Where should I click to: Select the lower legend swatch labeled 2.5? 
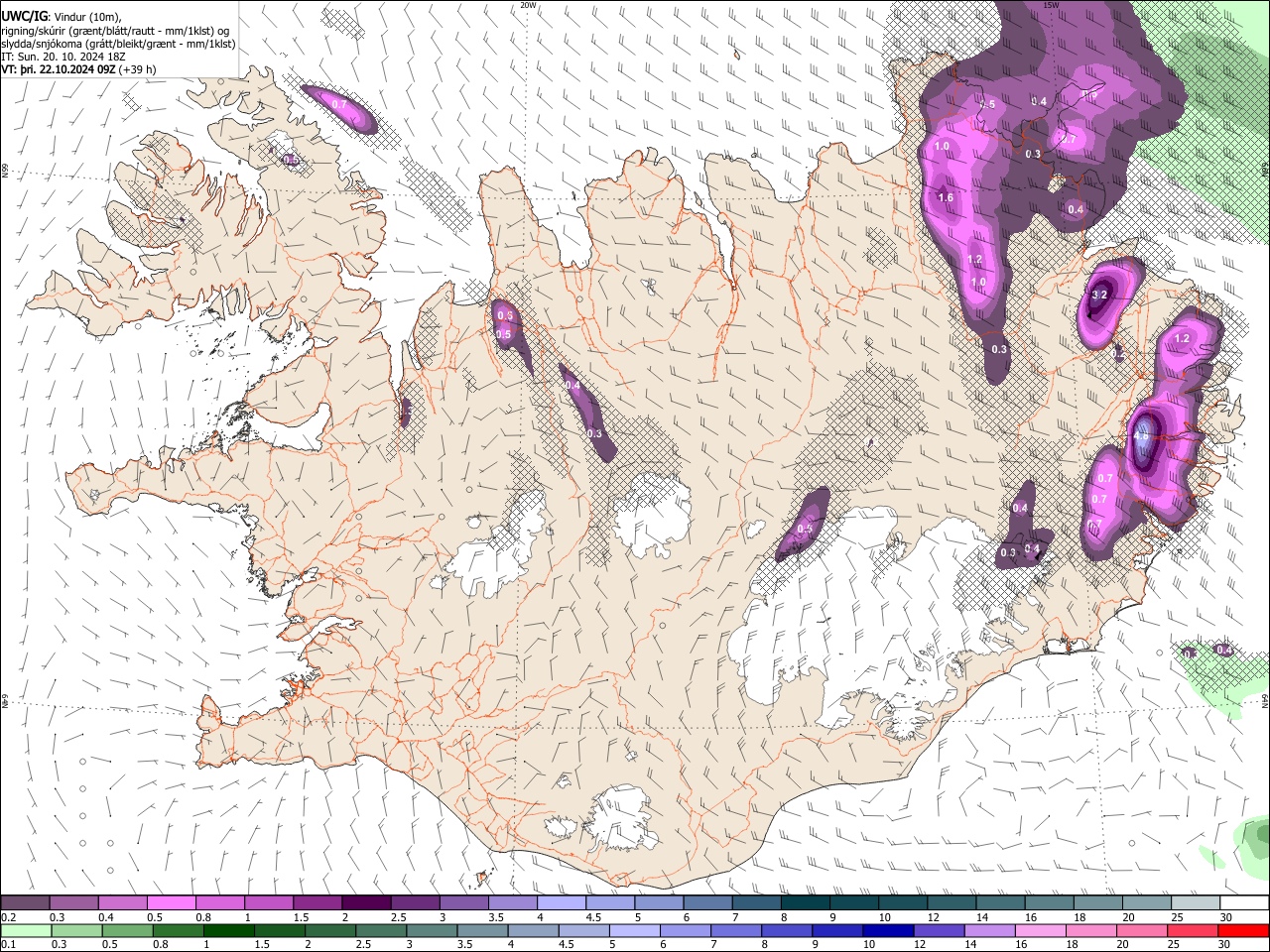pyautogui.click(x=380, y=931)
